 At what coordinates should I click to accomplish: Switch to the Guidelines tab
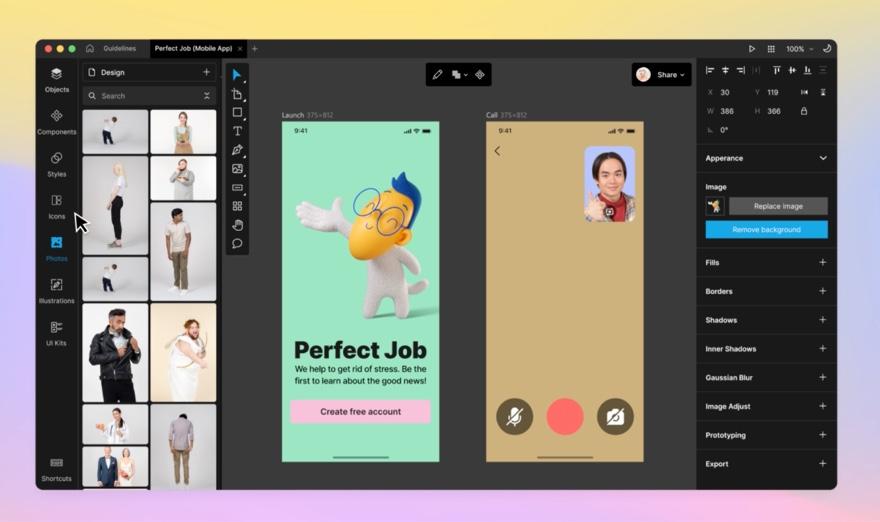(x=119, y=49)
